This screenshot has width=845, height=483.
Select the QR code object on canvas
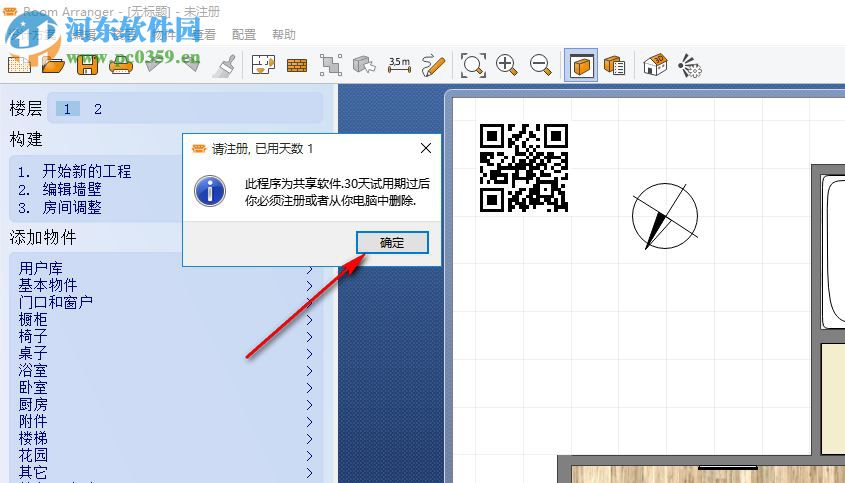524,168
